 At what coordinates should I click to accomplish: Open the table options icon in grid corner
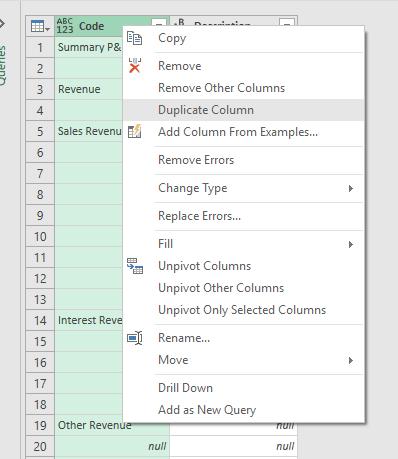point(40,26)
